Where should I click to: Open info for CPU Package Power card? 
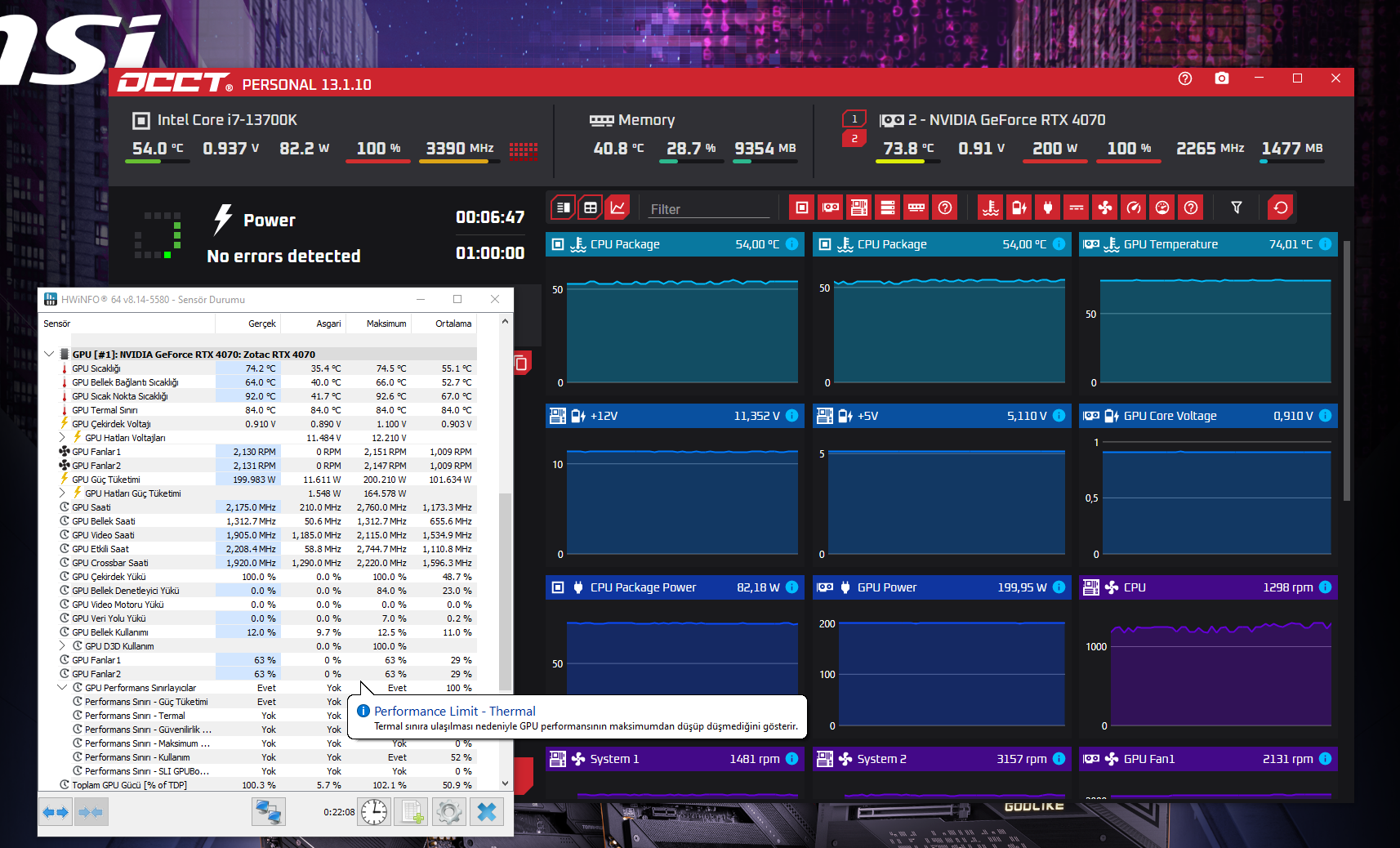point(792,587)
